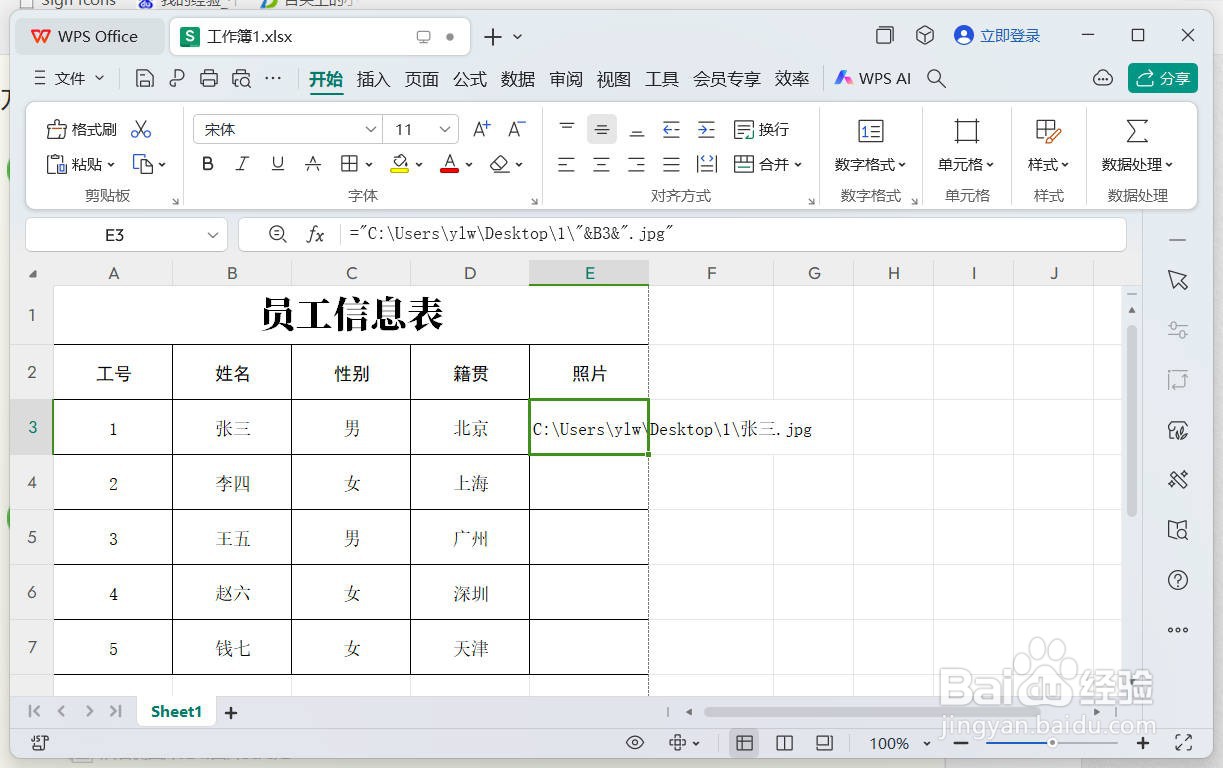This screenshot has height=768, width=1223.
Task: Toggle middle vertical alignment
Action: pyautogui.click(x=601, y=129)
